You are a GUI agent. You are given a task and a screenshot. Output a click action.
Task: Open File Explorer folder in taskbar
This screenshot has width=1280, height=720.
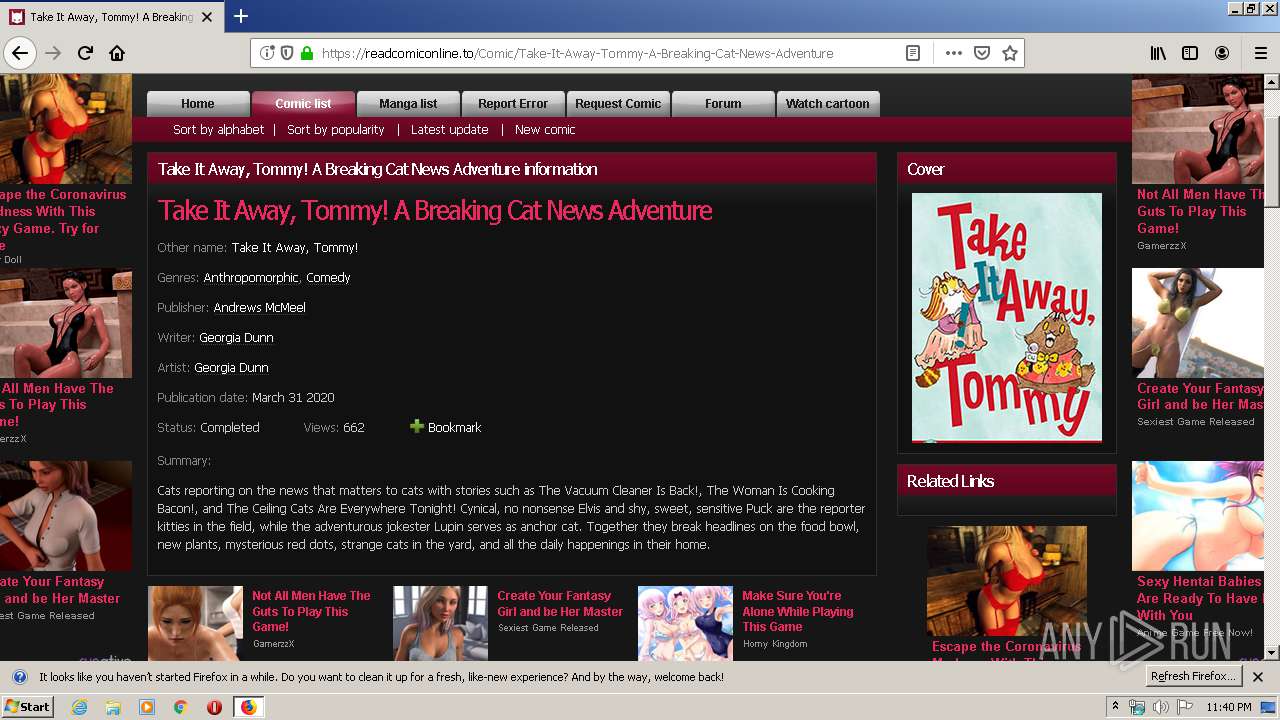[113, 707]
